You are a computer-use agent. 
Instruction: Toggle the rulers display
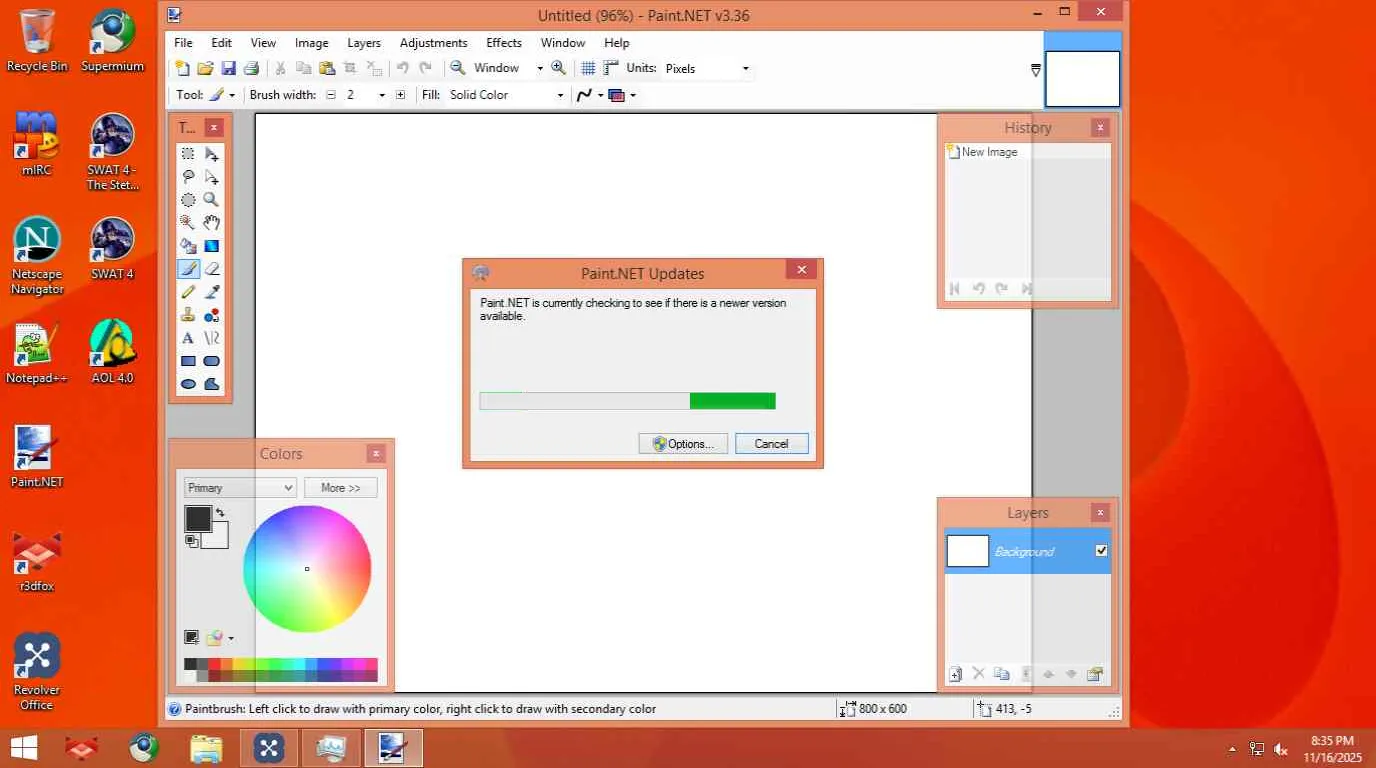tap(611, 68)
